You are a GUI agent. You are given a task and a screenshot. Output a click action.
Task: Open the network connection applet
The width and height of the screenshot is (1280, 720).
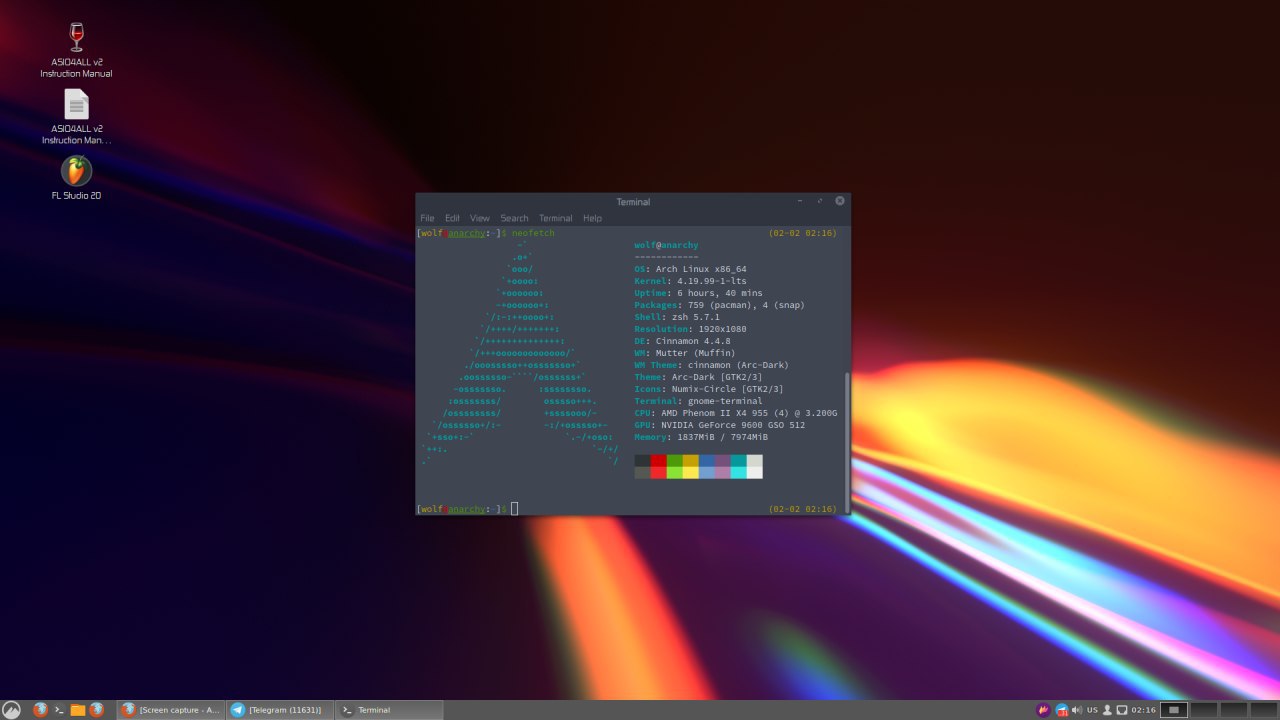point(1122,710)
